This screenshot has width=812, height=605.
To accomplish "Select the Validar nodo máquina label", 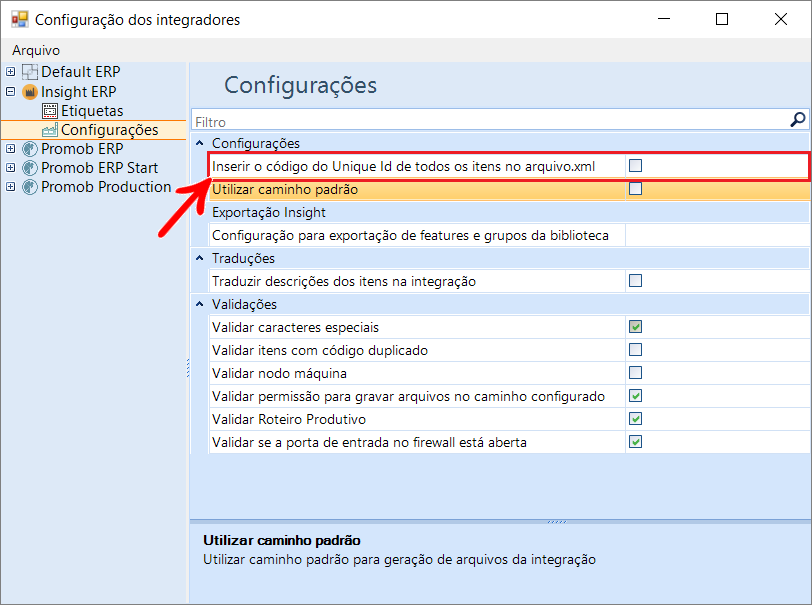I will pos(280,373).
